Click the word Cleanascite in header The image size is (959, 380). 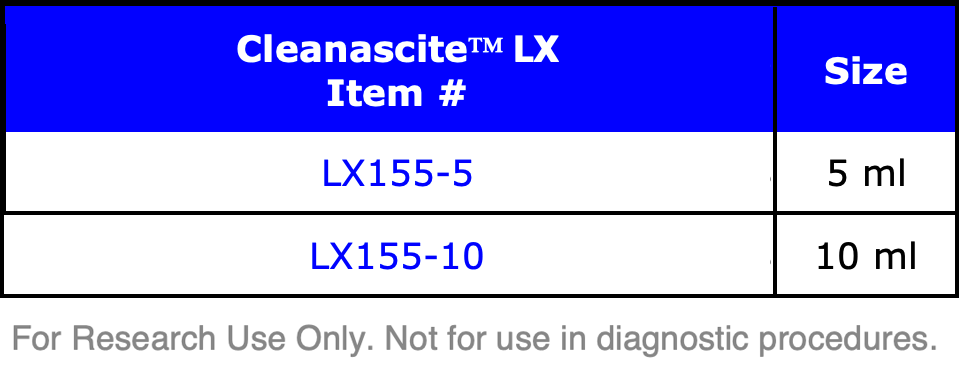tap(352, 50)
